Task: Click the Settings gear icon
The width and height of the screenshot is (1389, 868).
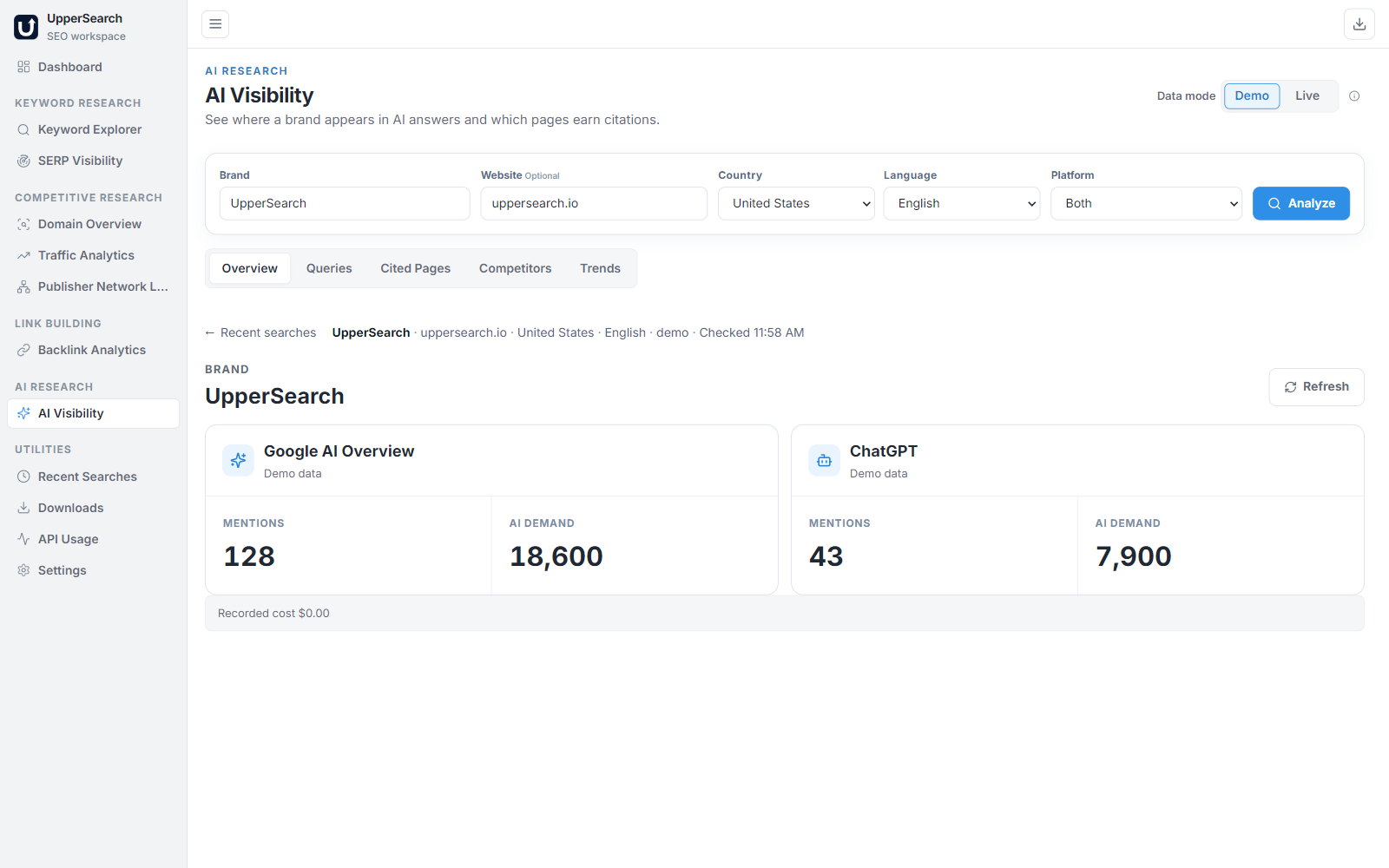Action: 23,570
